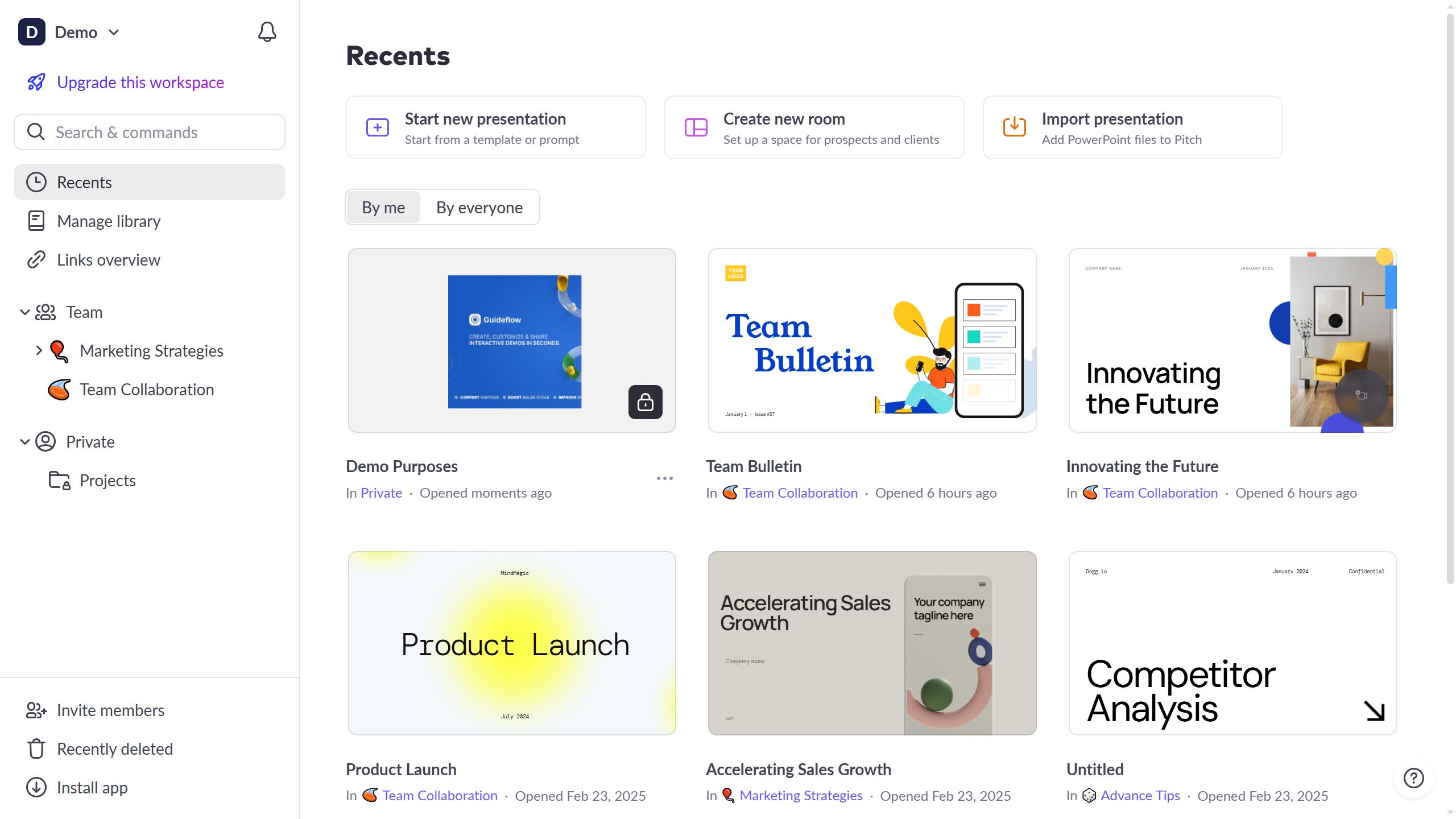
Task: Click the rocket upgrade icon
Action: (x=36, y=82)
